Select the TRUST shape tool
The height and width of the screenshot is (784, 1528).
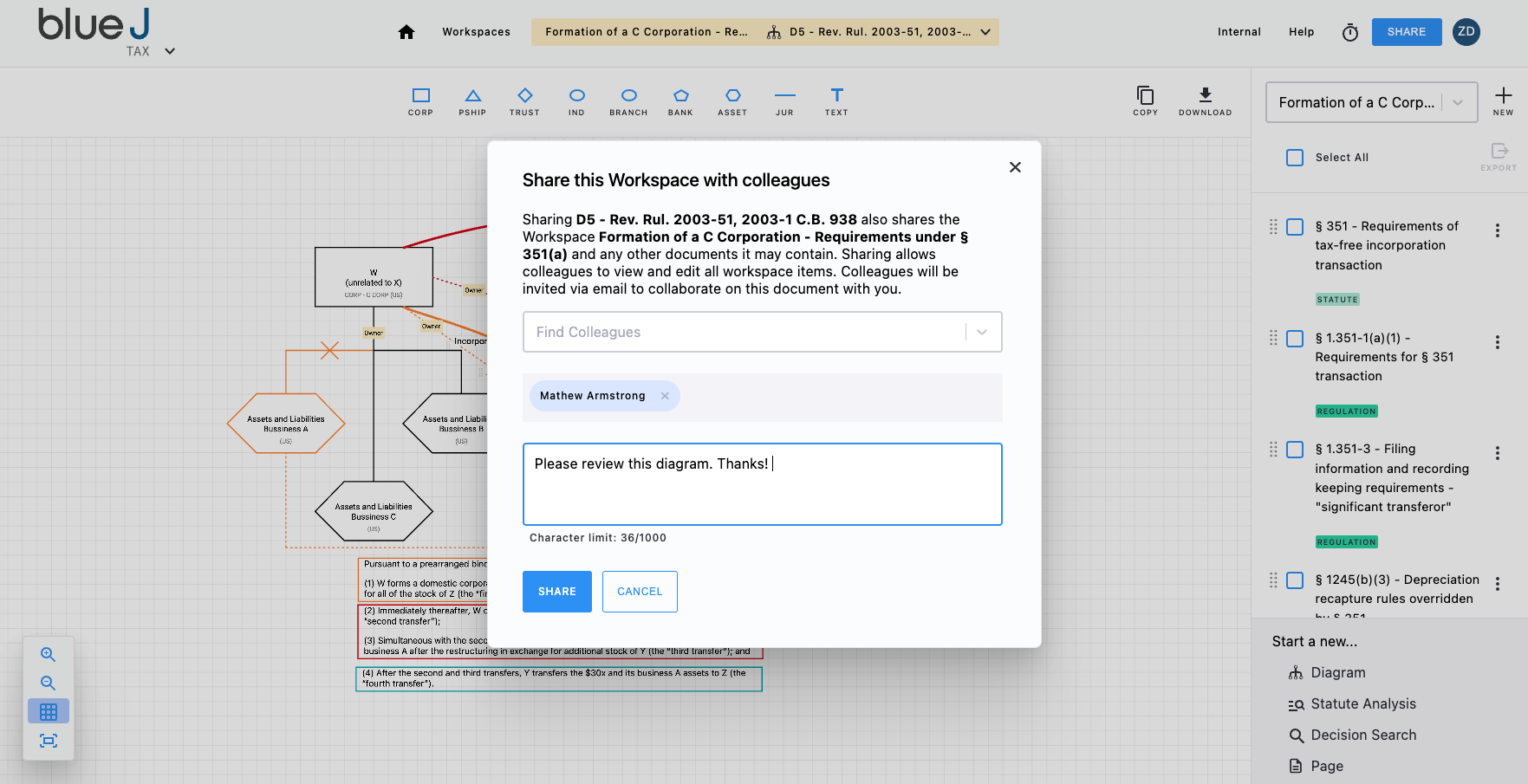[524, 101]
